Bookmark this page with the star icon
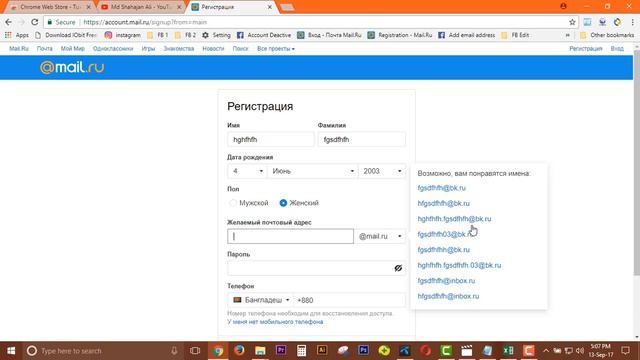640x360 pixels. (572, 22)
